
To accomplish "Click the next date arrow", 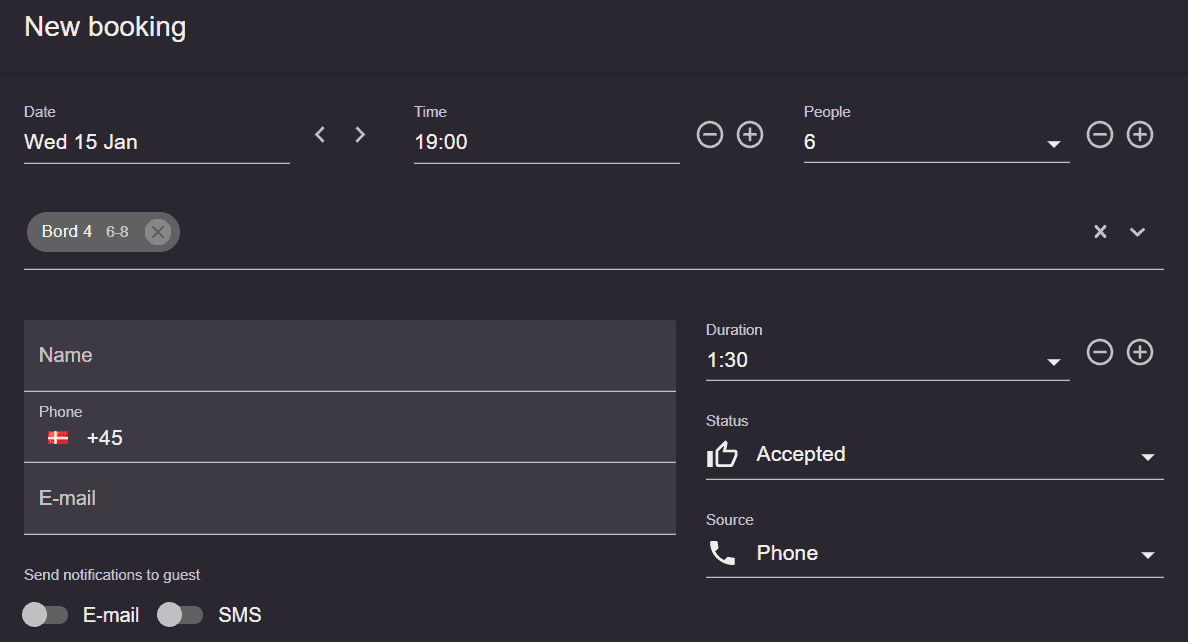I will click(x=359, y=134).
